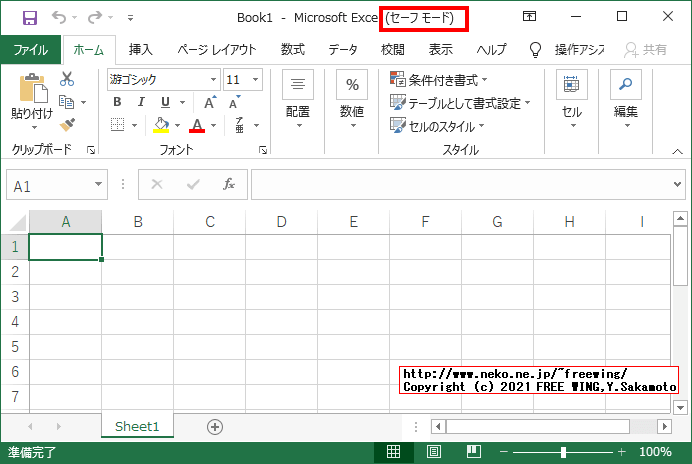Click inside the formula bar
The image size is (692, 464).
point(461,185)
